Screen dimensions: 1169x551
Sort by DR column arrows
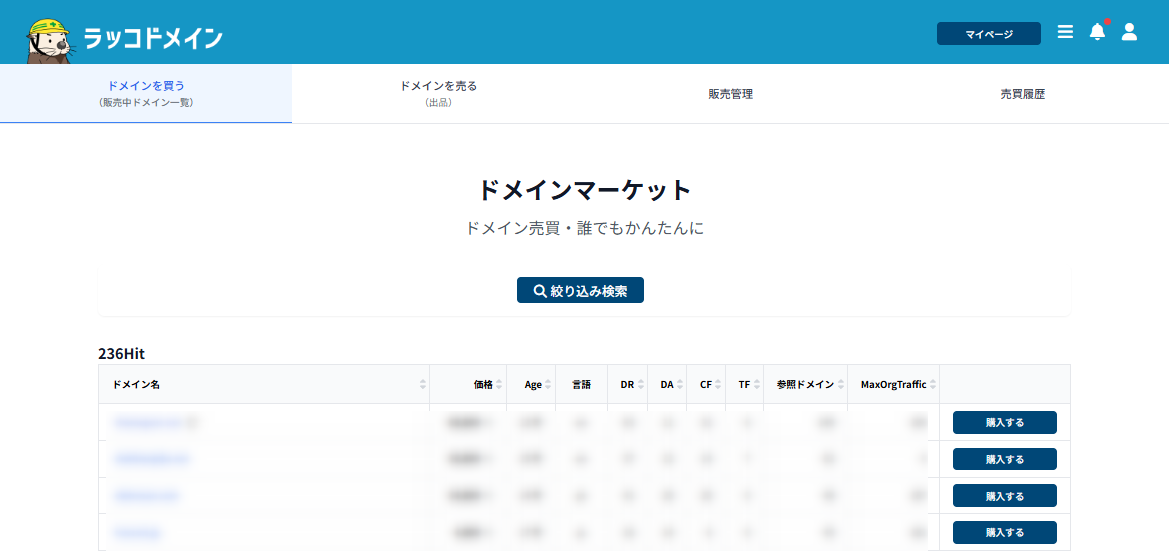point(640,385)
